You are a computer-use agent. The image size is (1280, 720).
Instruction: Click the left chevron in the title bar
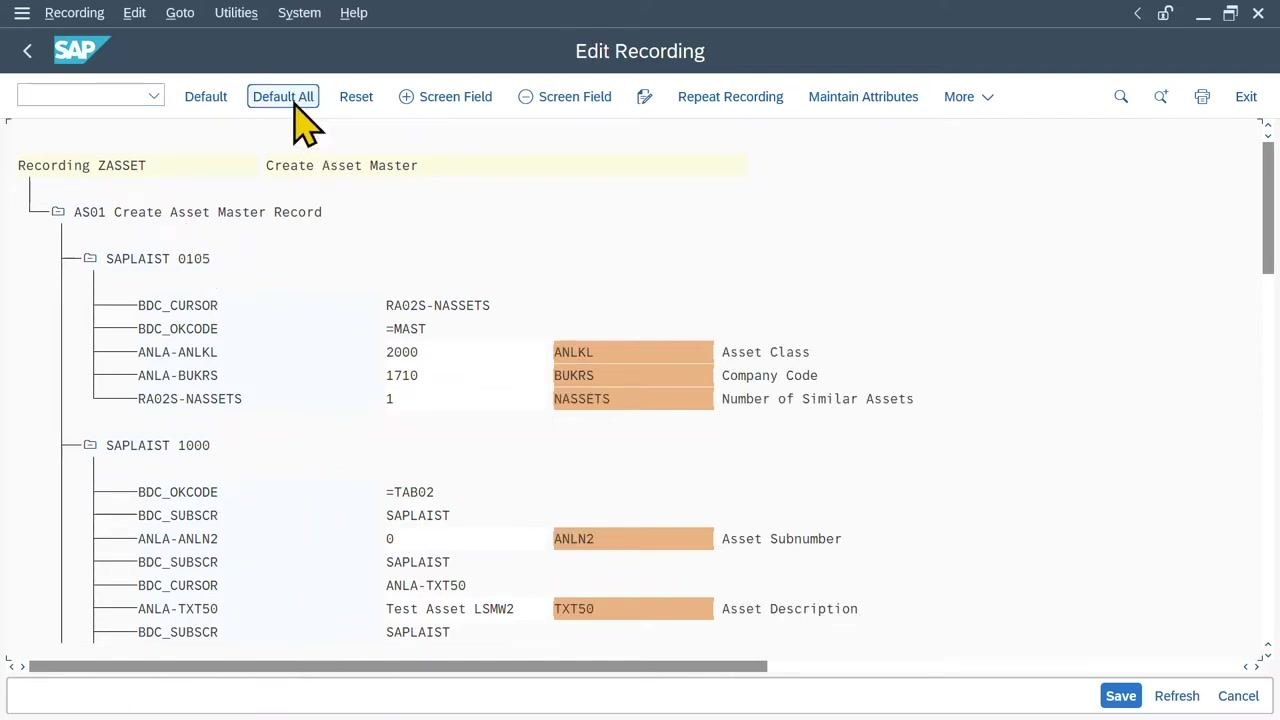pyautogui.click(x=1137, y=13)
